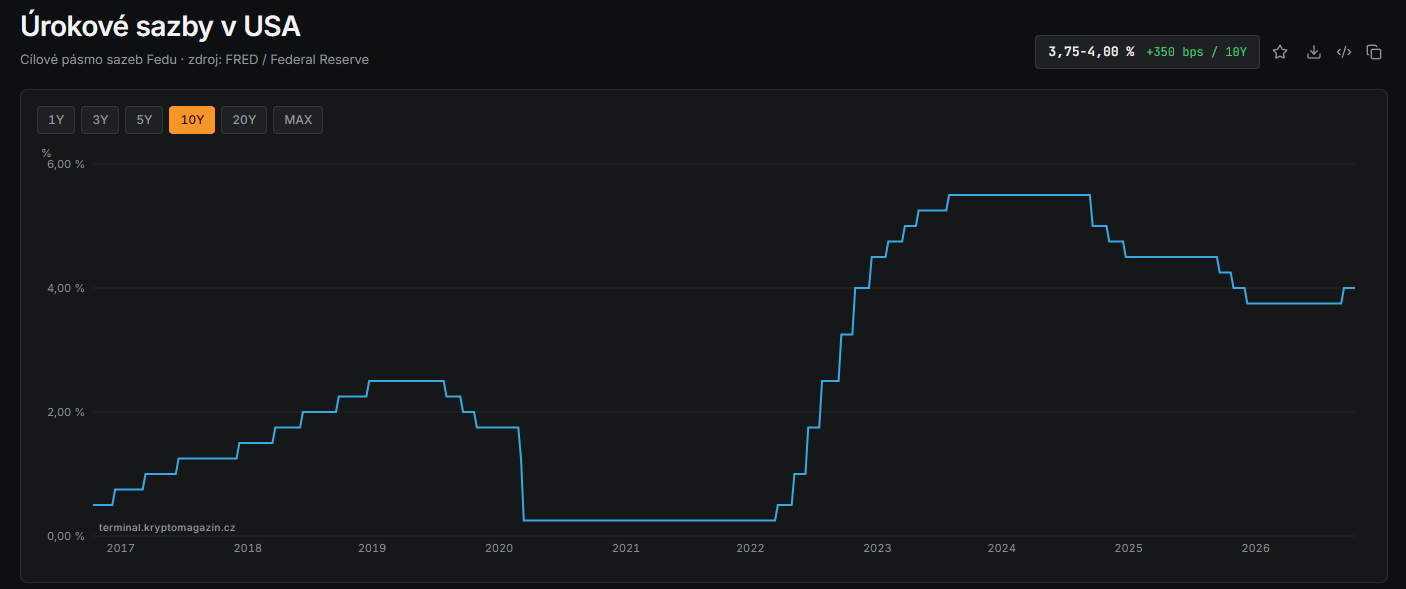Click the 2,00 % axis label
The height and width of the screenshot is (589, 1406).
pyautogui.click(x=66, y=412)
